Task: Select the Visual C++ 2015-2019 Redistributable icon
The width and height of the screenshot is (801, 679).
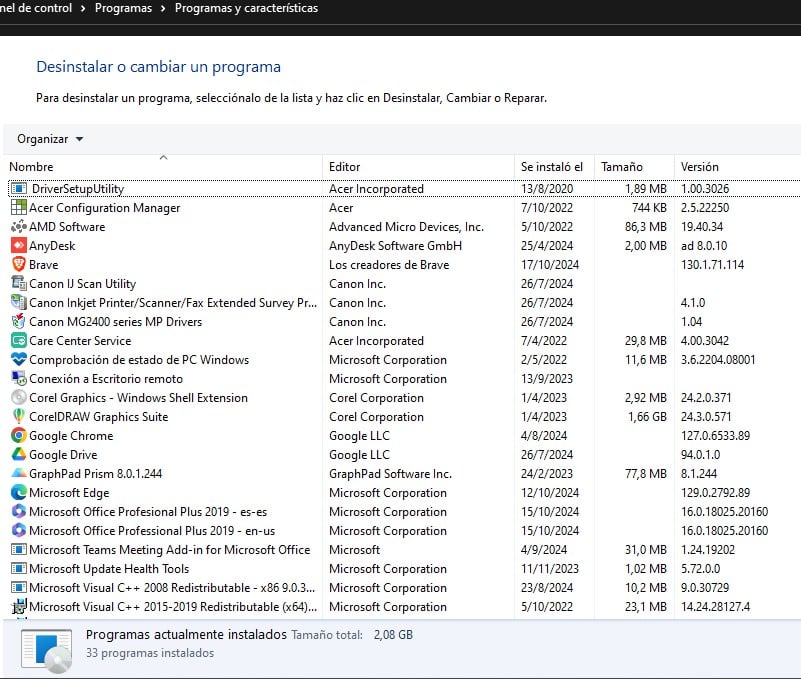Action: click(x=19, y=606)
